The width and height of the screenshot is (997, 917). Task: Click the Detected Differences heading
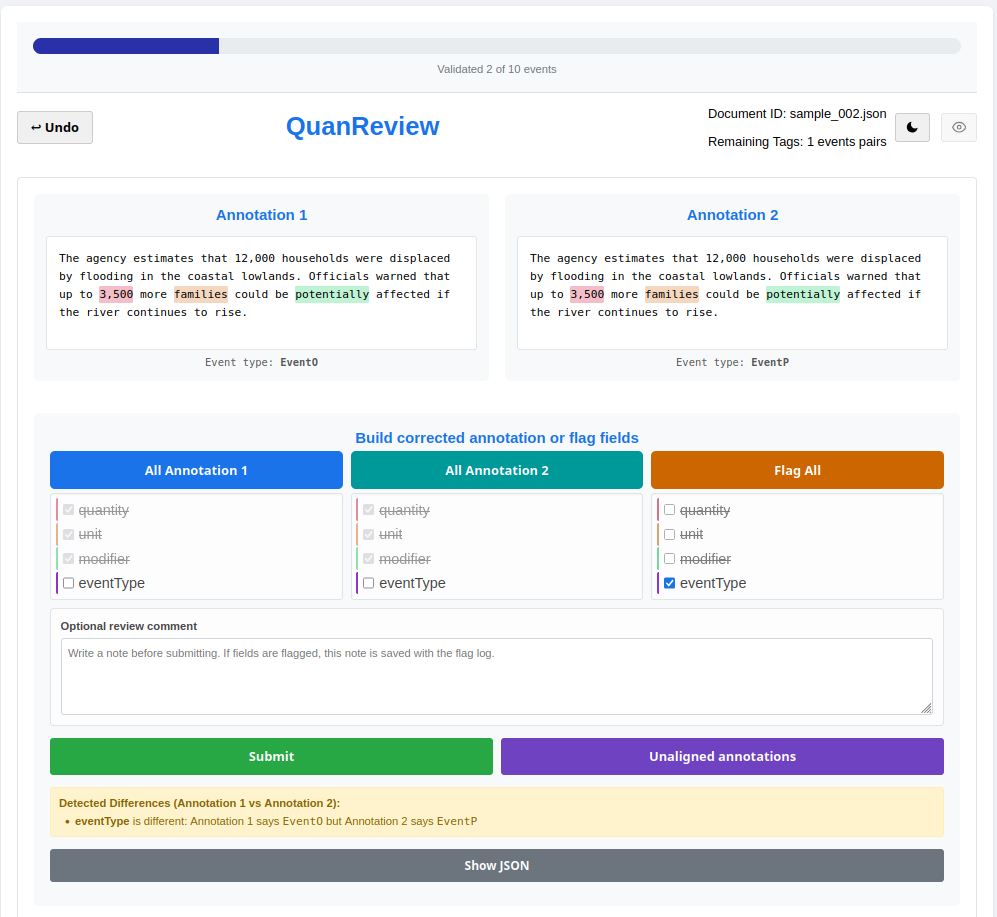tap(199, 803)
